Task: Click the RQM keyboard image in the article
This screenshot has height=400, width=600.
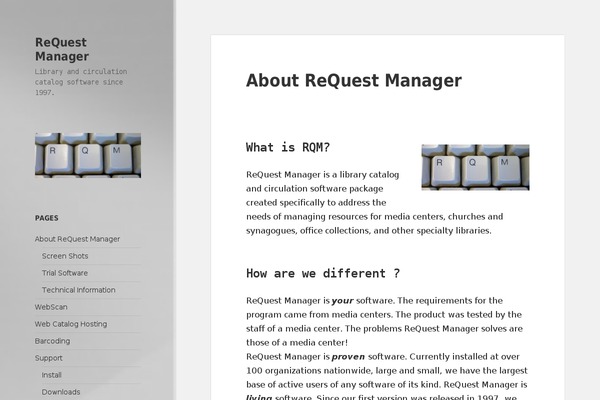Action: (475, 167)
